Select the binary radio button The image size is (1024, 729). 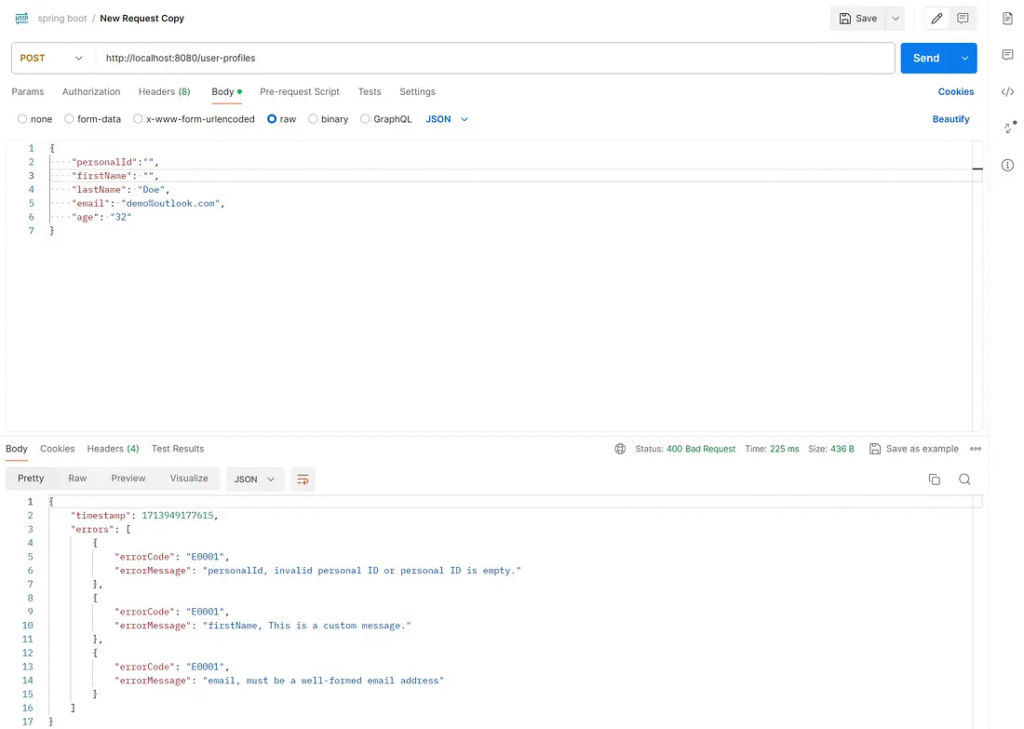point(313,119)
